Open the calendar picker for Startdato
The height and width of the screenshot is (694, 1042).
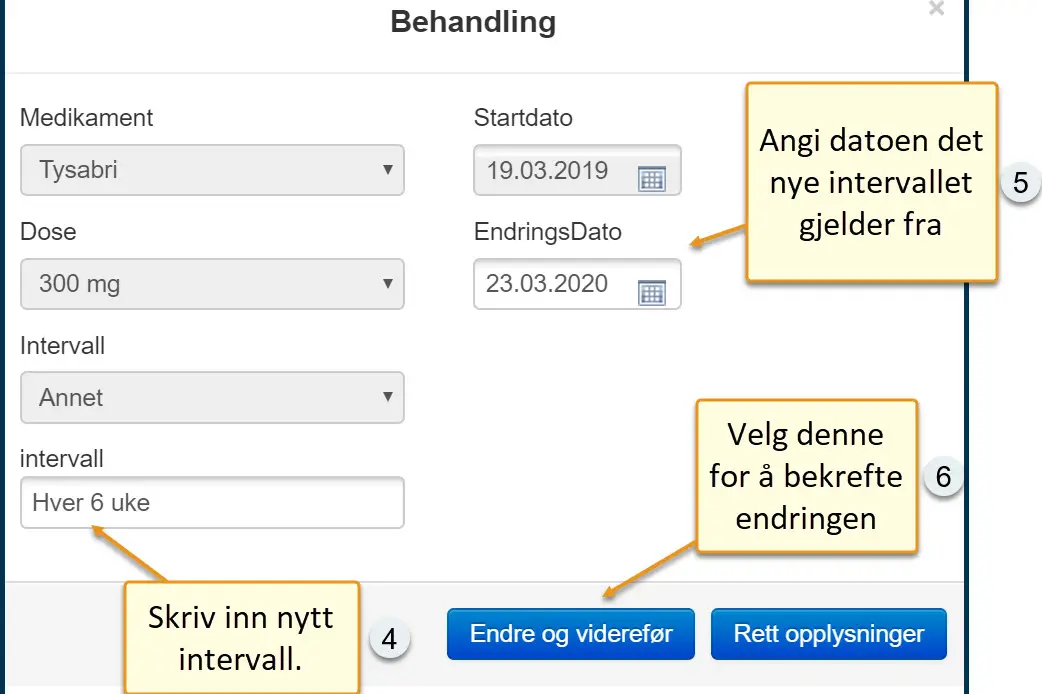pyautogui.click(x=651, y=179)
